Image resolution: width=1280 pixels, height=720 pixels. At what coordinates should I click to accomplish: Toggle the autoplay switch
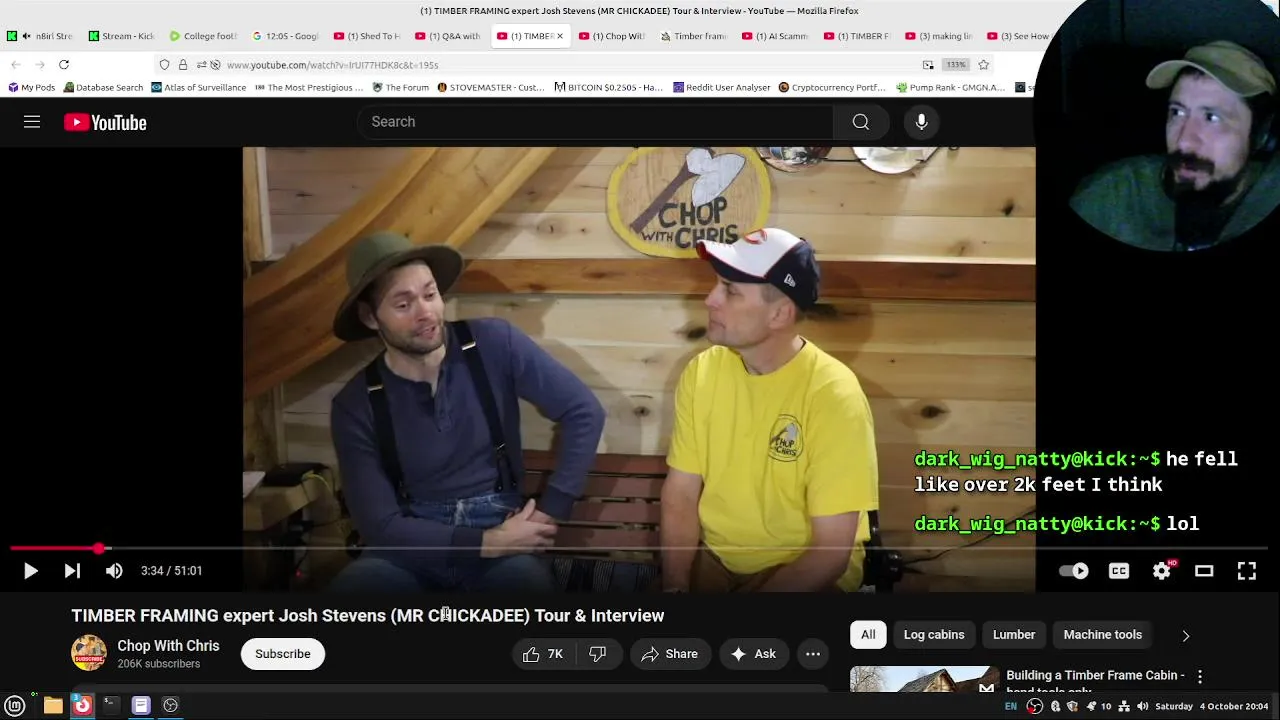point(1074,571)
